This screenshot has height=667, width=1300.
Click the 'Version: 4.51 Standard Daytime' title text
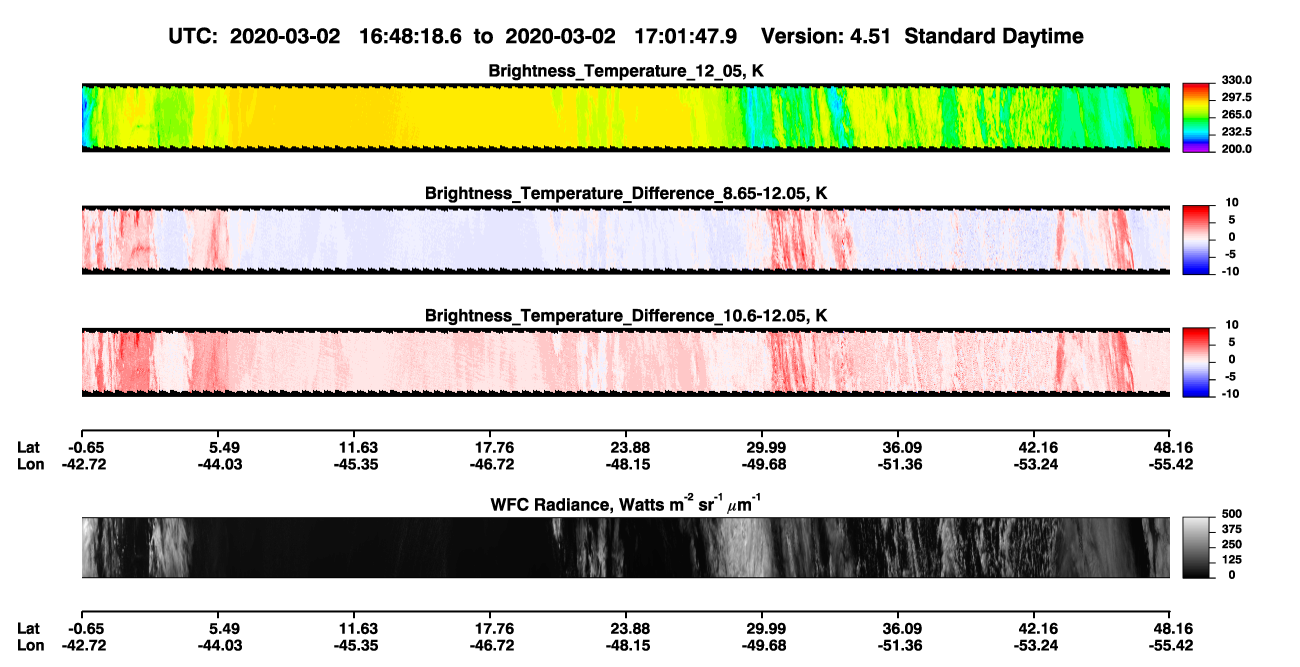(922, 36)
